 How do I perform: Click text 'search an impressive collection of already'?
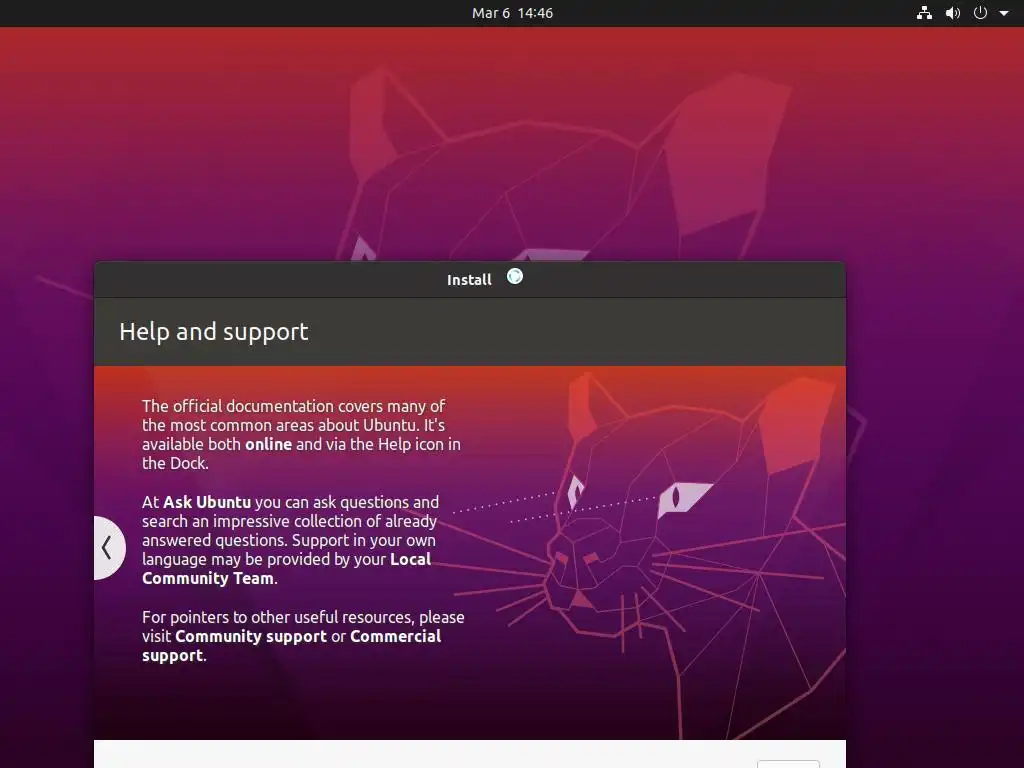tap(289, 521)
